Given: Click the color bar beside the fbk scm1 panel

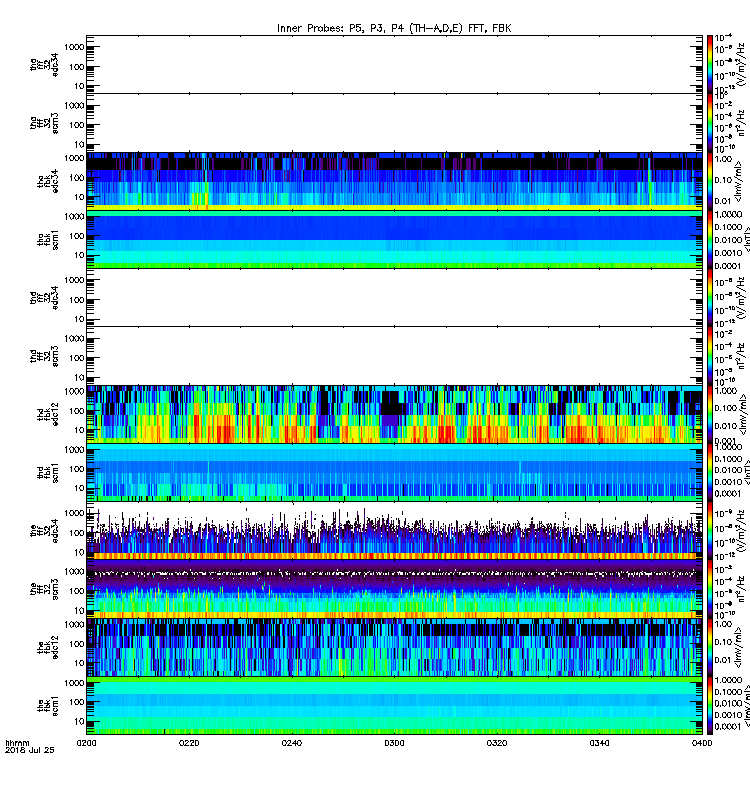Looking at the screenshot, I should coord(710,706).
